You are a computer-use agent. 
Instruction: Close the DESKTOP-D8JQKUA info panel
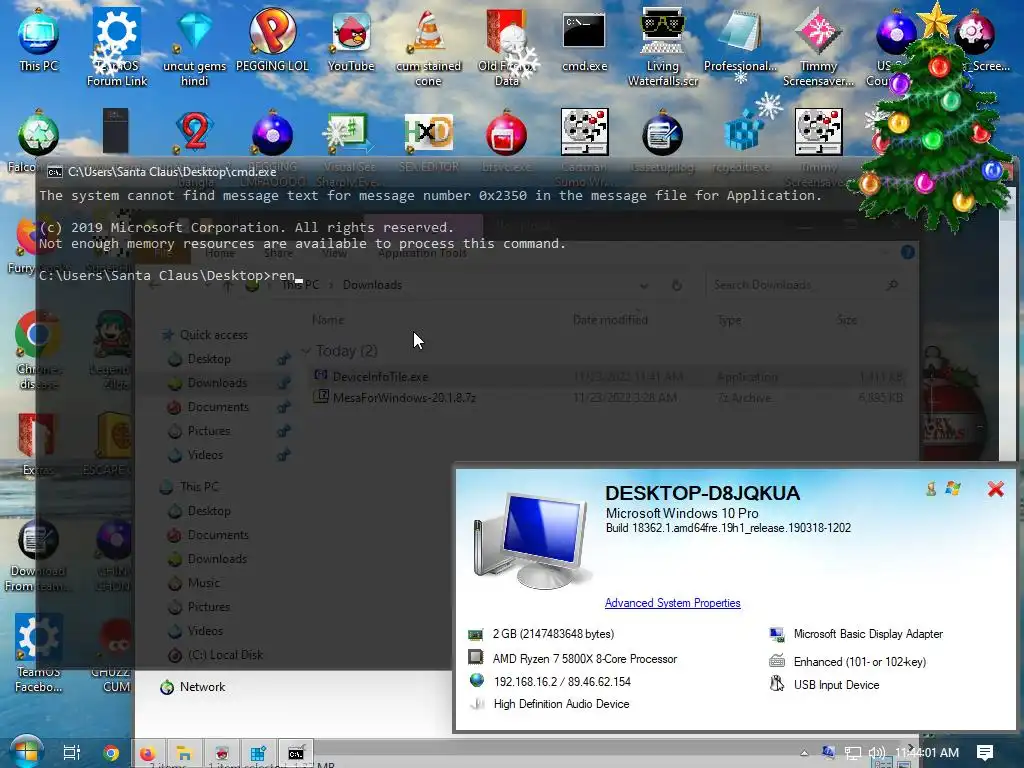click(995, 489)
